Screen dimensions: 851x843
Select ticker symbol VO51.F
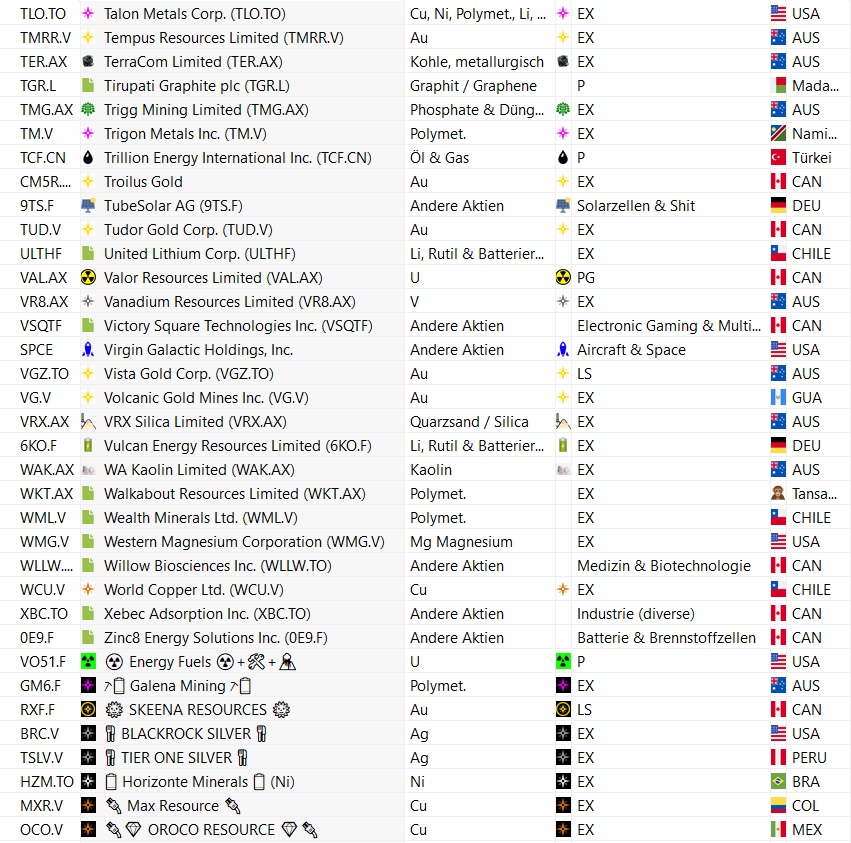[43, 661]
